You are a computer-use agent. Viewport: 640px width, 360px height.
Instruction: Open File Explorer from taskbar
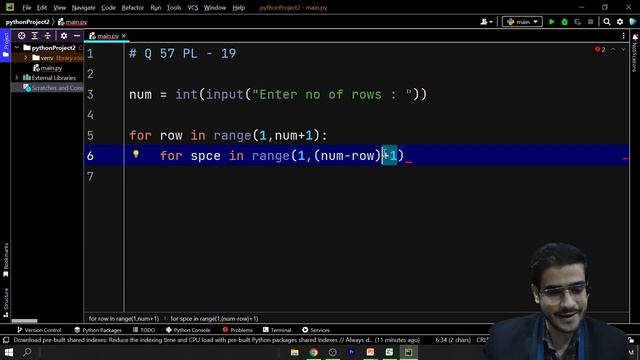pyautogui.click(x=294, y=352)
